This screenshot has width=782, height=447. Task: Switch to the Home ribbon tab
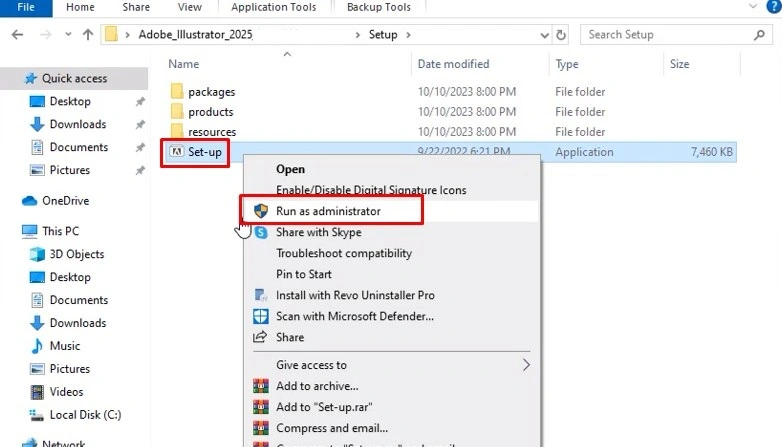point(80,7)
